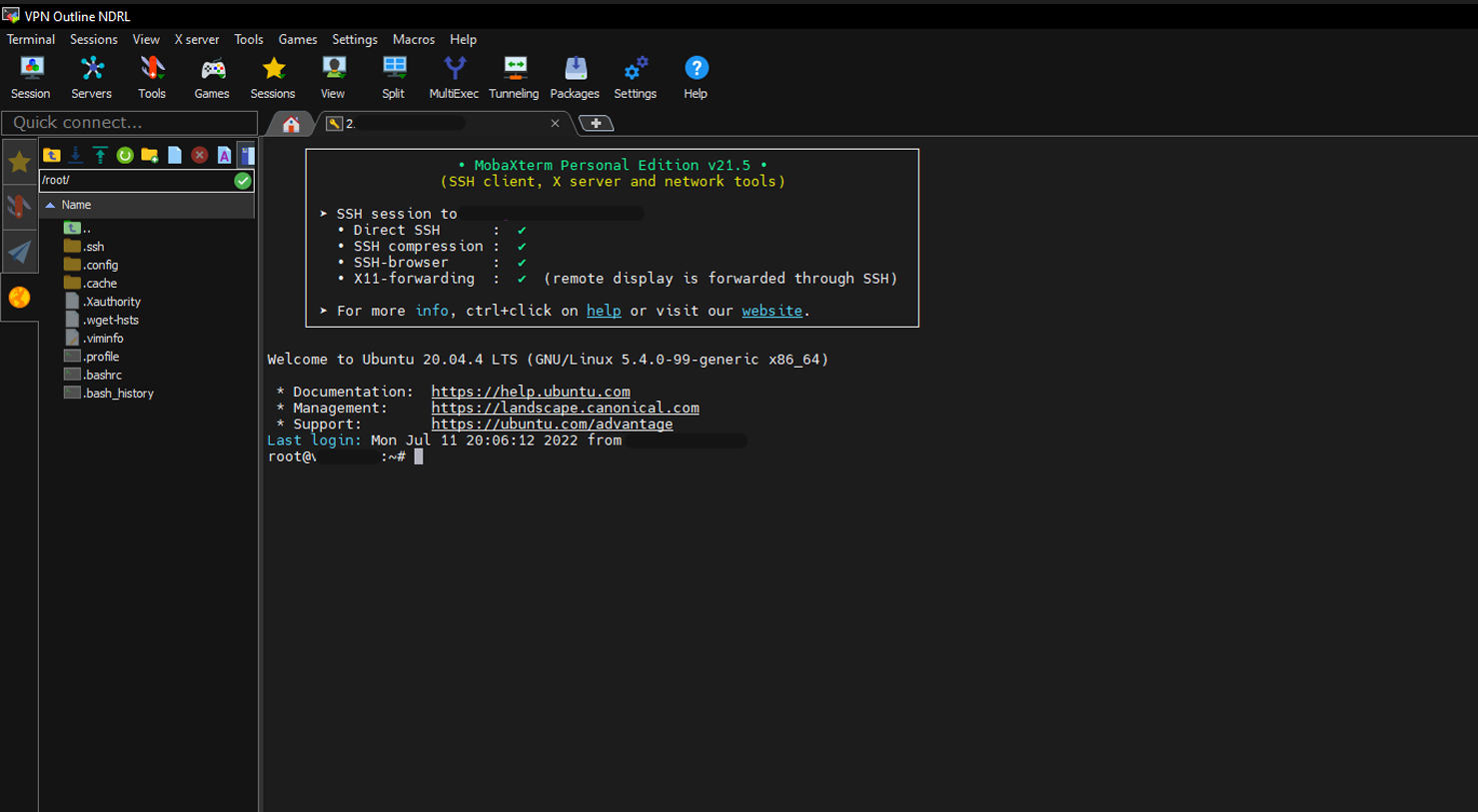Open the Tunneling toolbar button
Viewport: 1478px width, 812px height.
point(514,78)
